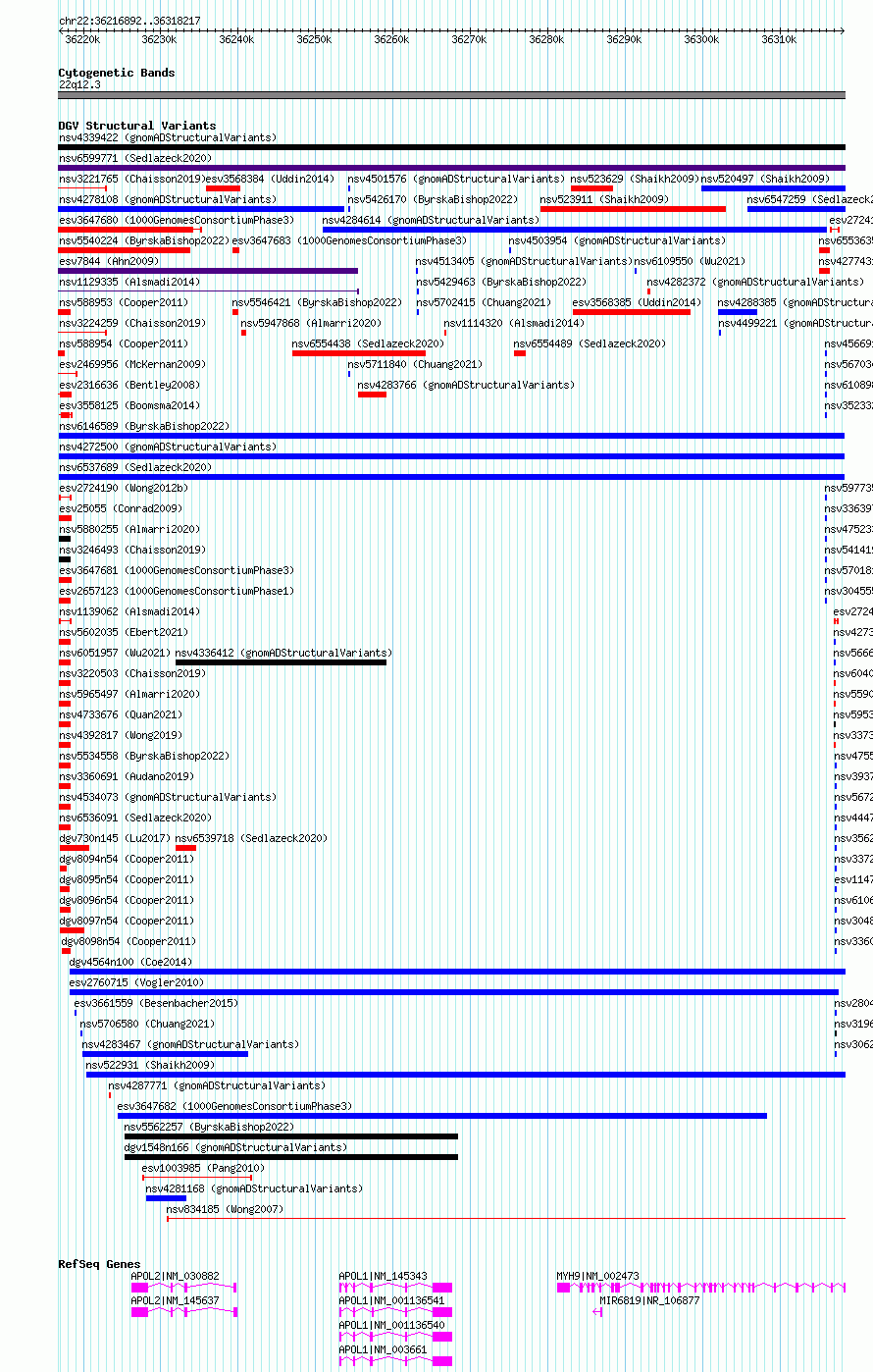Click the 36260k ruler position label

[x=391, y=39]
